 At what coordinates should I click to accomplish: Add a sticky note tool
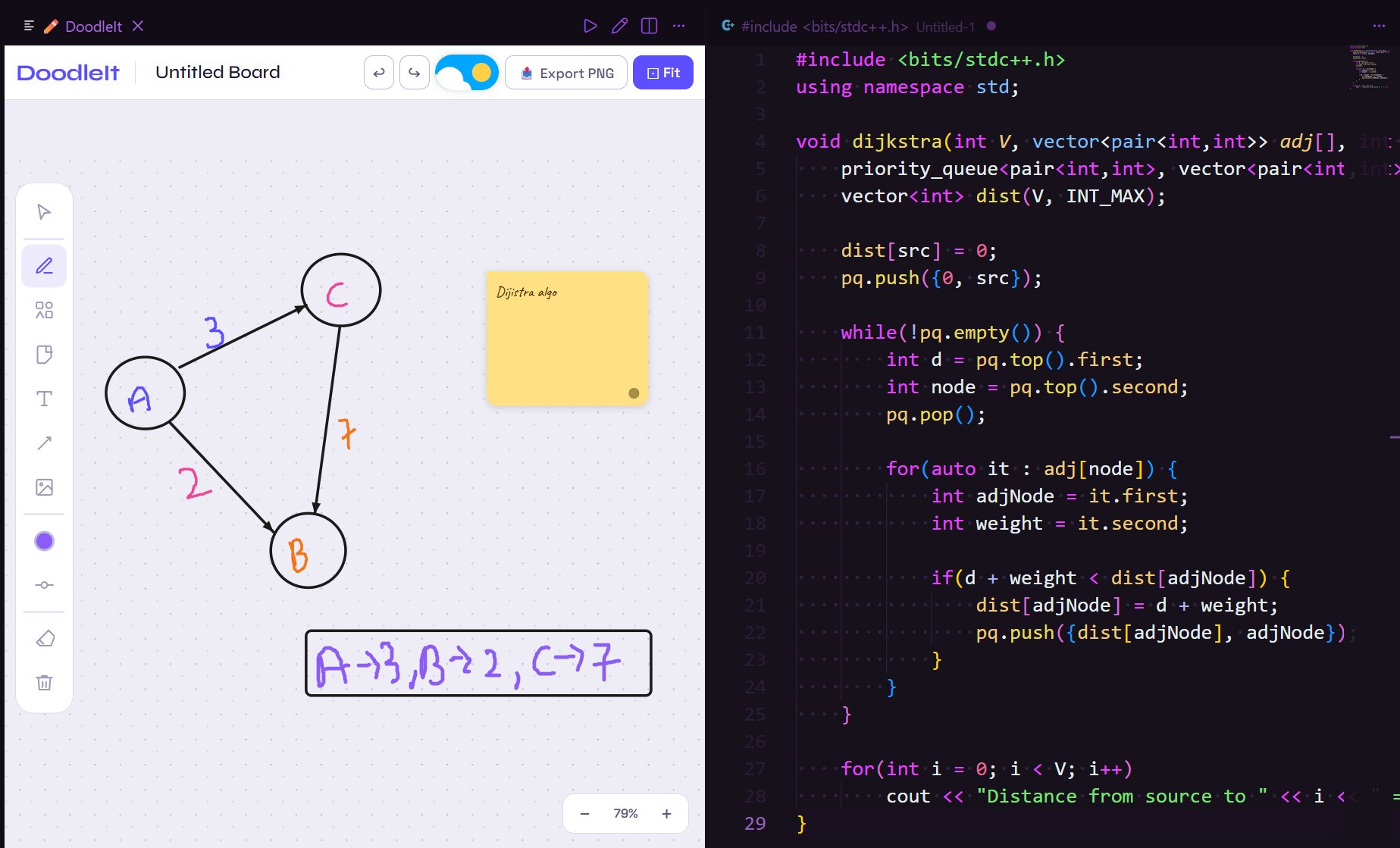point(44,354)
